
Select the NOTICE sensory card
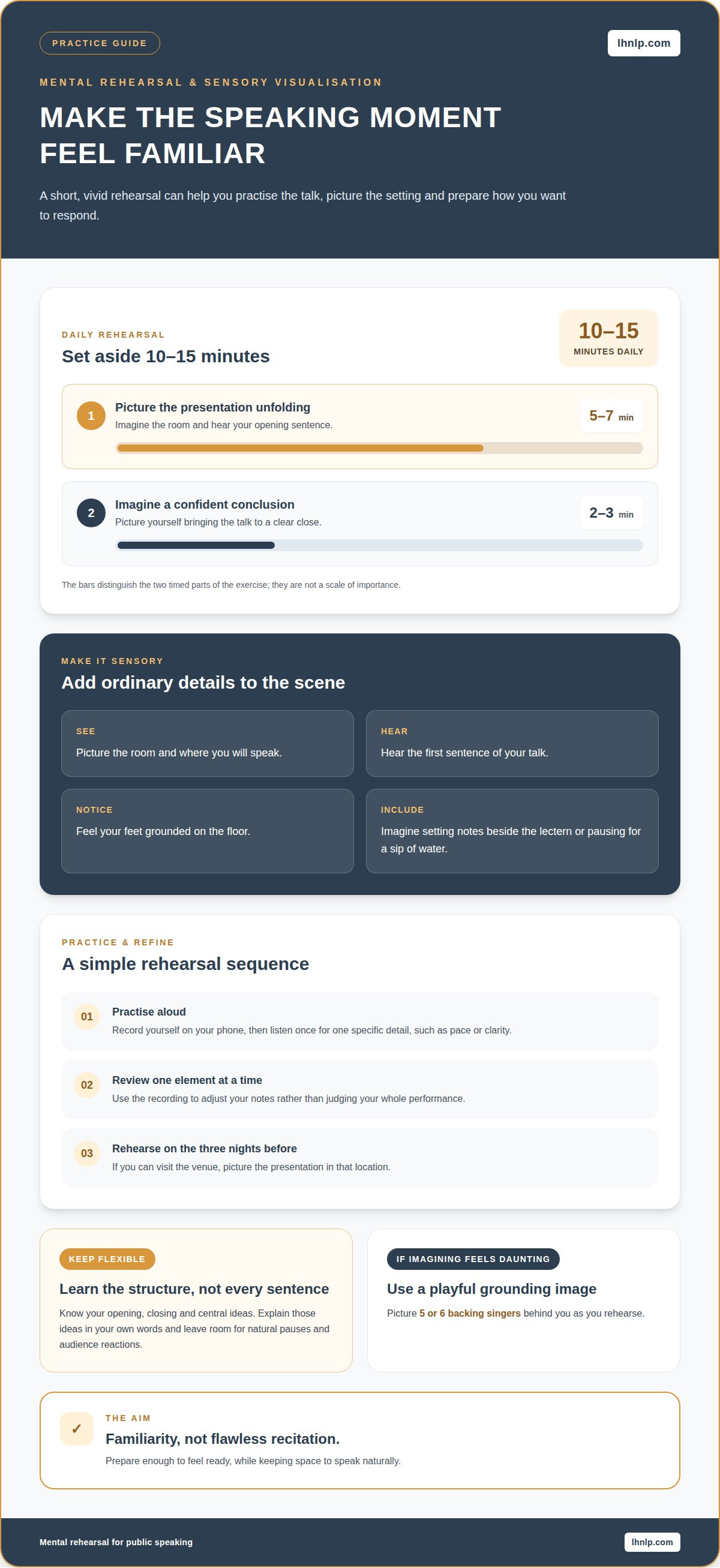point(208,831)
